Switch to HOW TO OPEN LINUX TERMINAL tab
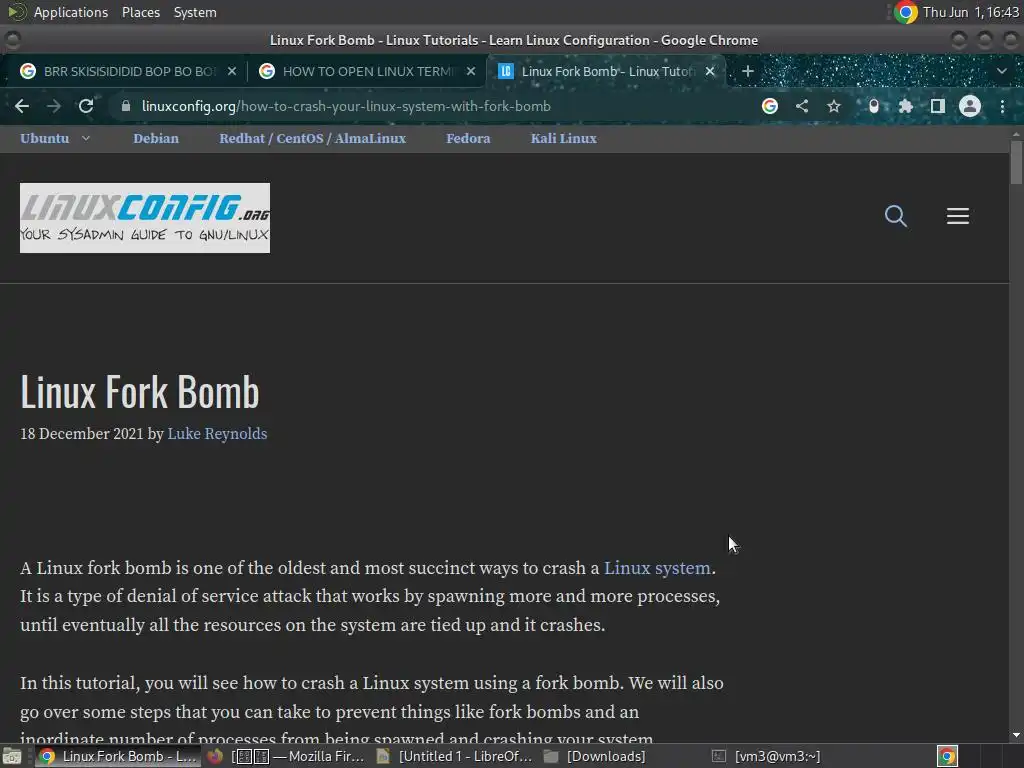Screen dimensions: 1024x768 coord(367,71)
